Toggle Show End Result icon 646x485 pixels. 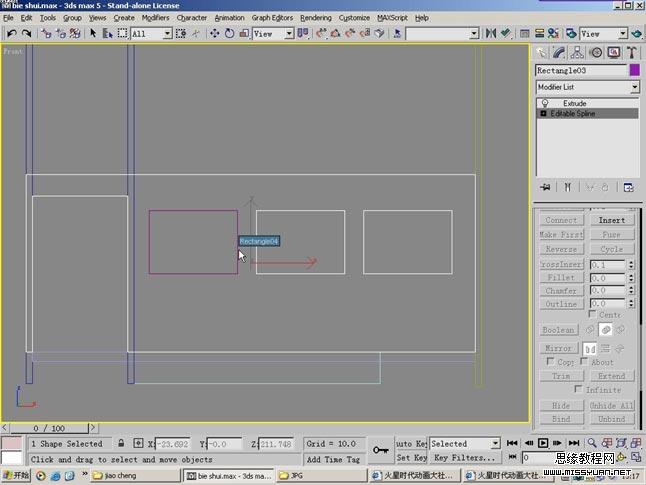coord(567,187)
